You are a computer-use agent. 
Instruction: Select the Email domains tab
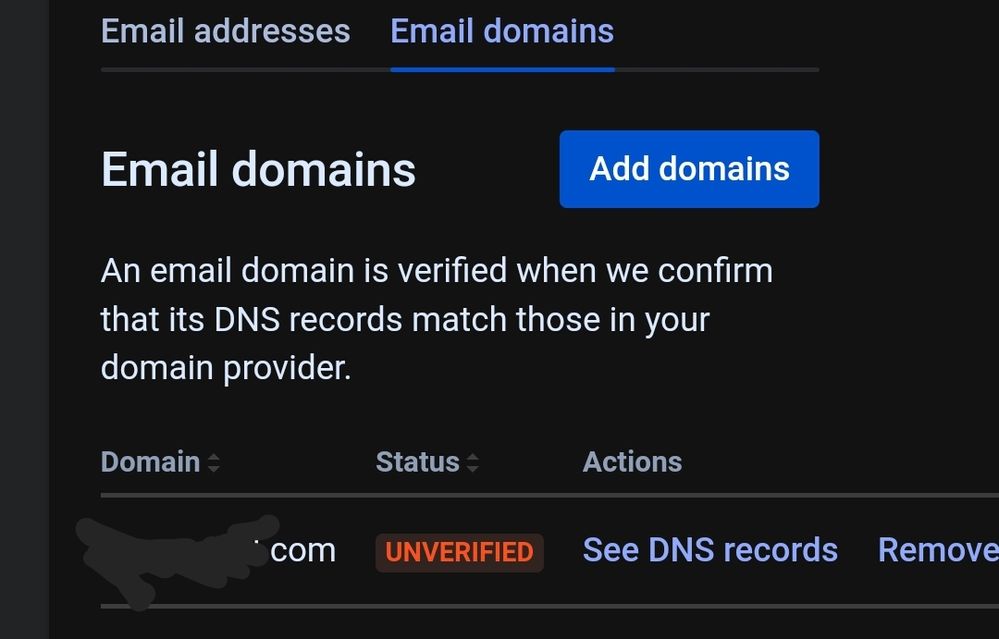502,31
